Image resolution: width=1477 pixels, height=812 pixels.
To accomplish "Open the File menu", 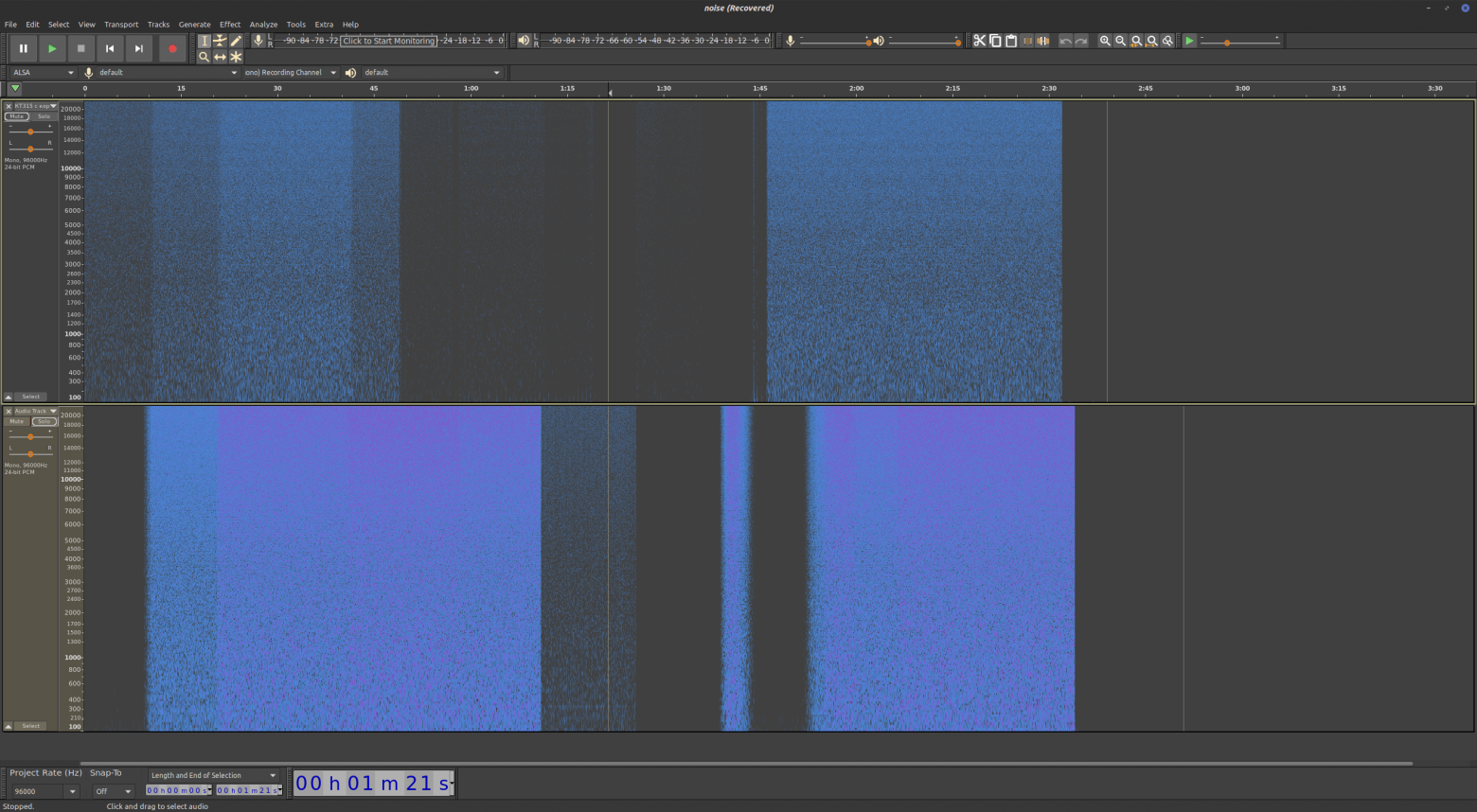I will click(x=10, y=25).
